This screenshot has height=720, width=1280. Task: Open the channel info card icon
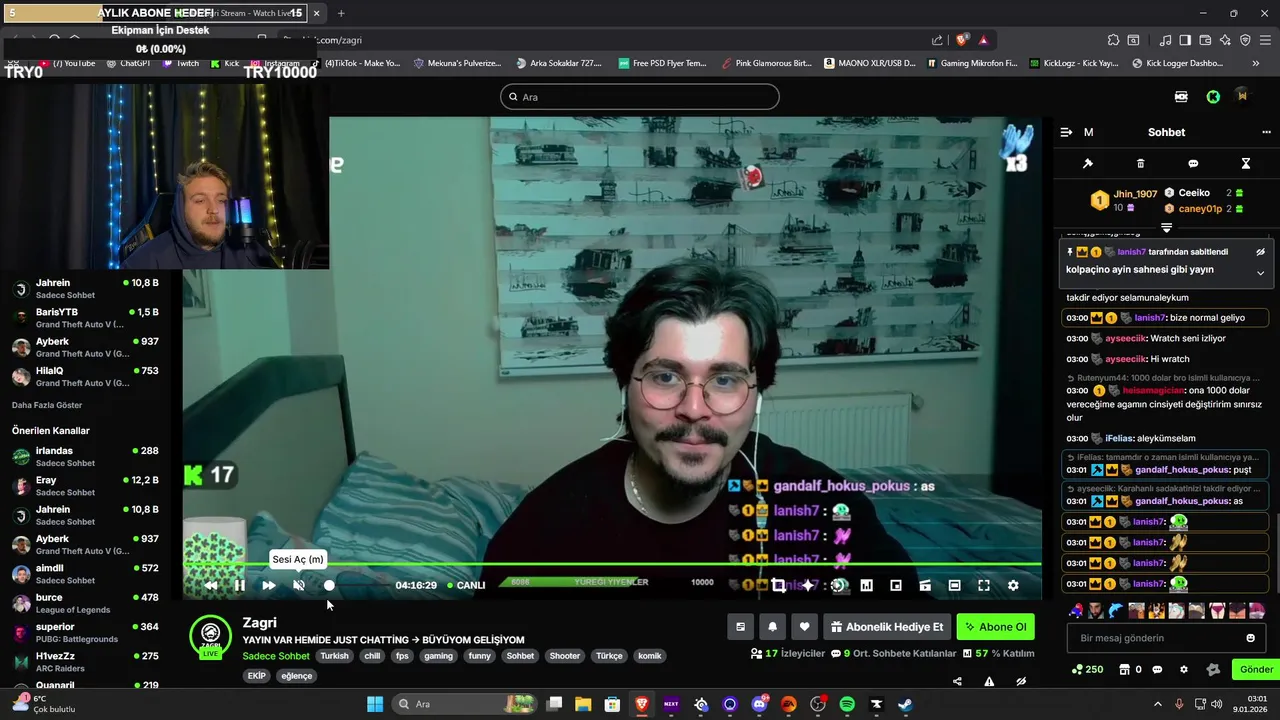[740, 627]
